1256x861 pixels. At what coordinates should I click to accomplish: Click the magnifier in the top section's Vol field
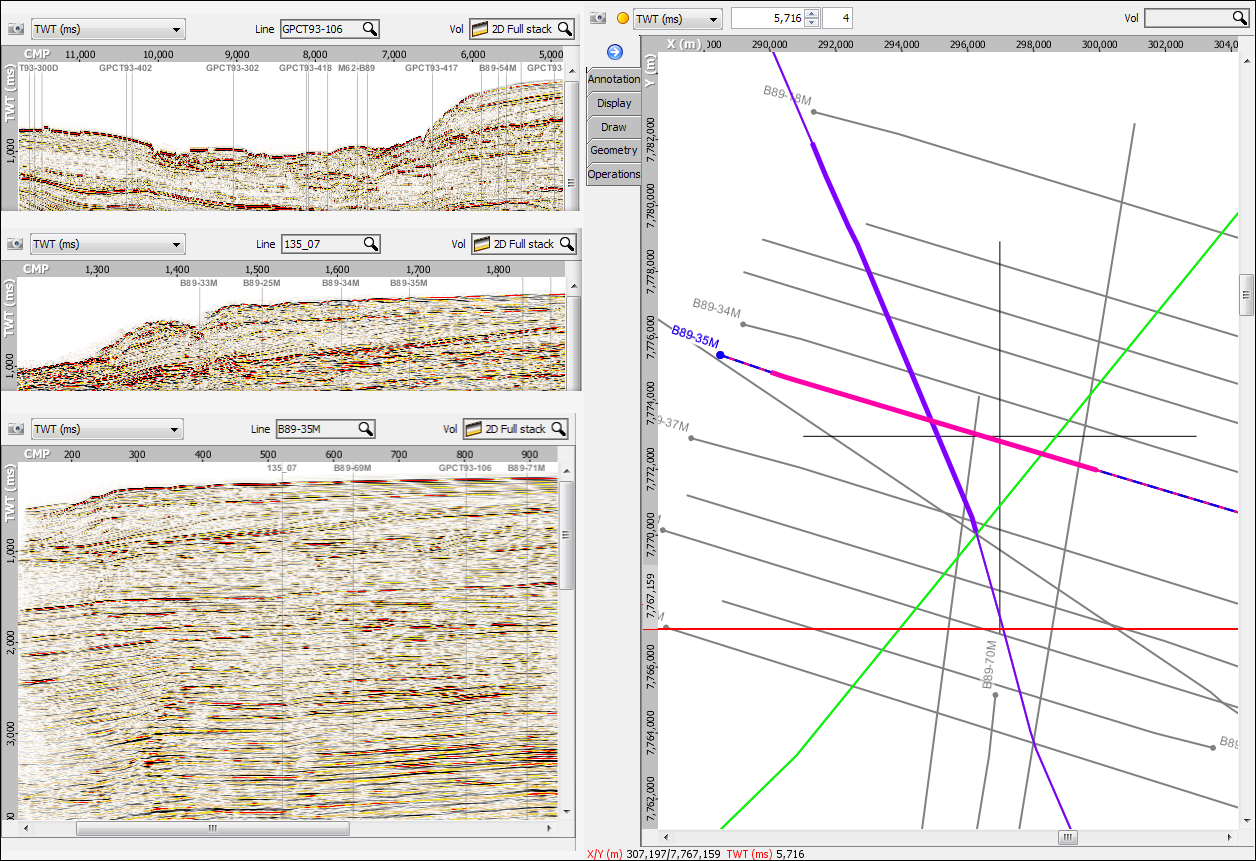(565, 29)
